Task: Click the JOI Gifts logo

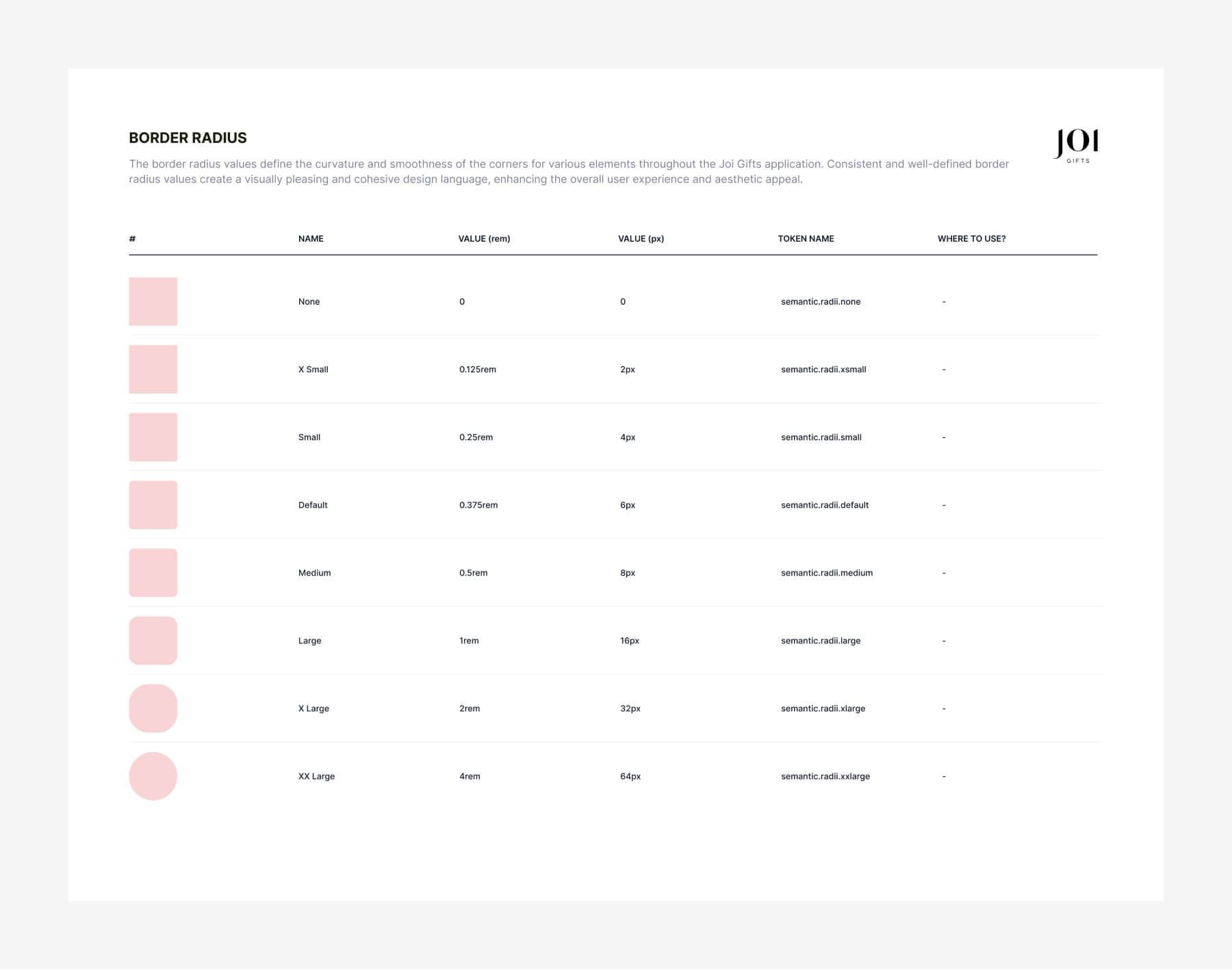Action: 1076,145
